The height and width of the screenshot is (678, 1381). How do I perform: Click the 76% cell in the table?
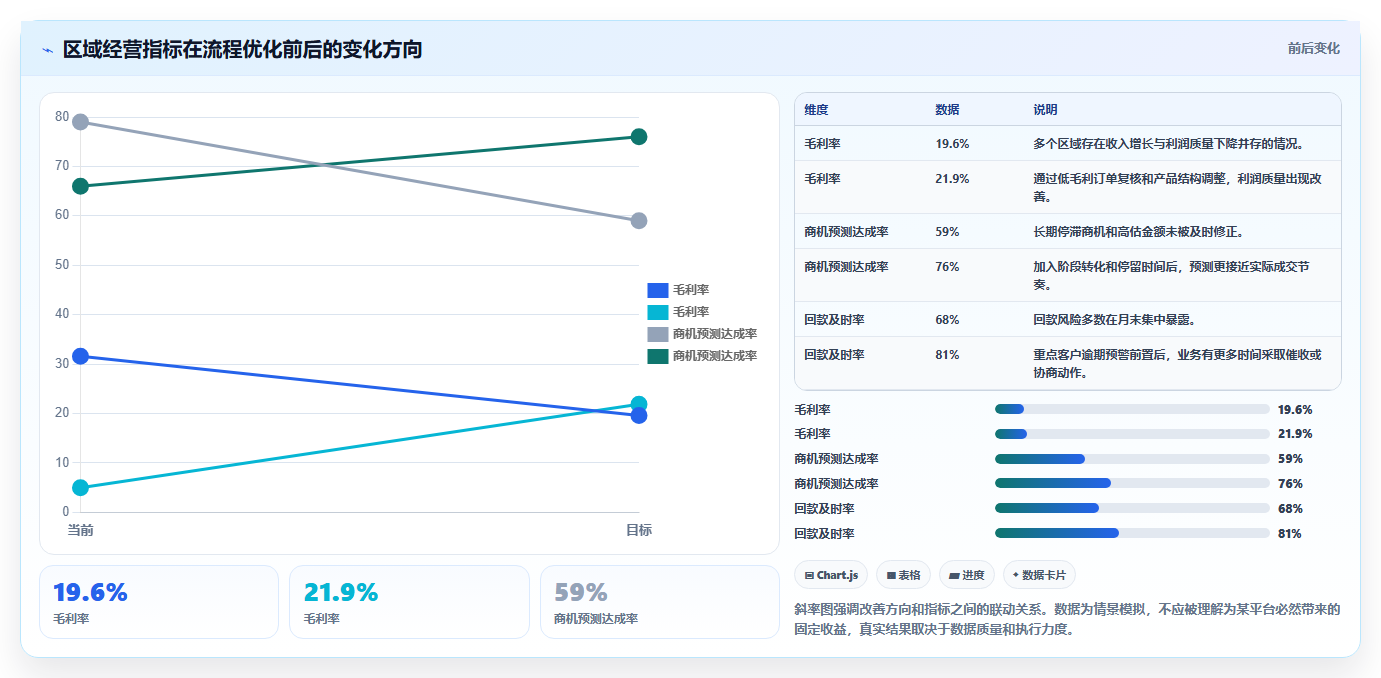947,267
